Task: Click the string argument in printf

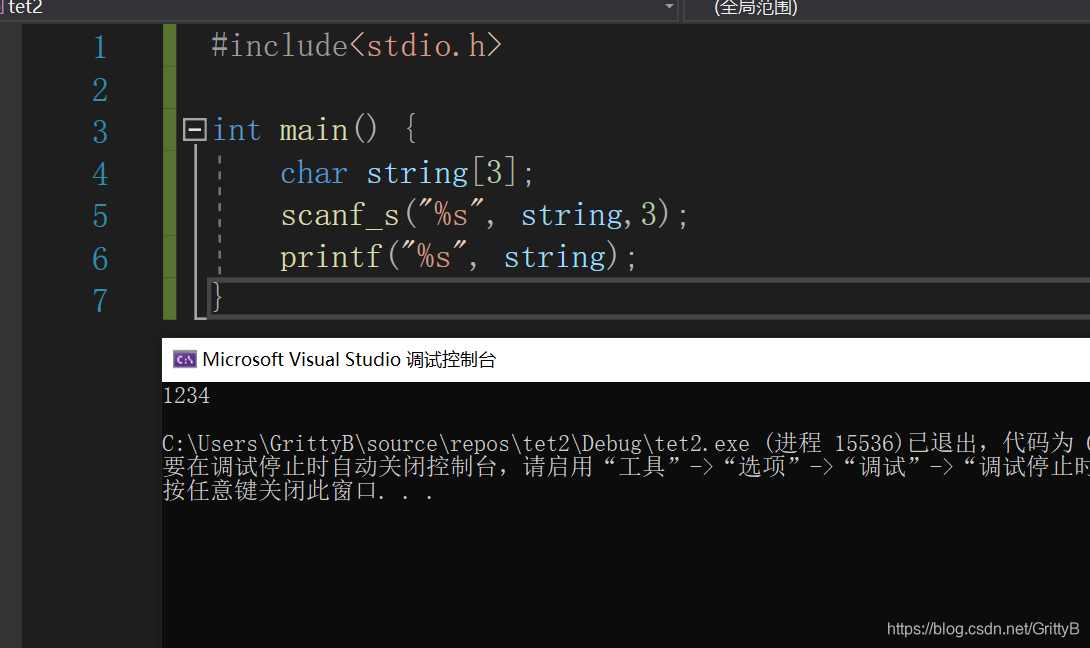Action: pyautogui.click(x=555, y=257)
